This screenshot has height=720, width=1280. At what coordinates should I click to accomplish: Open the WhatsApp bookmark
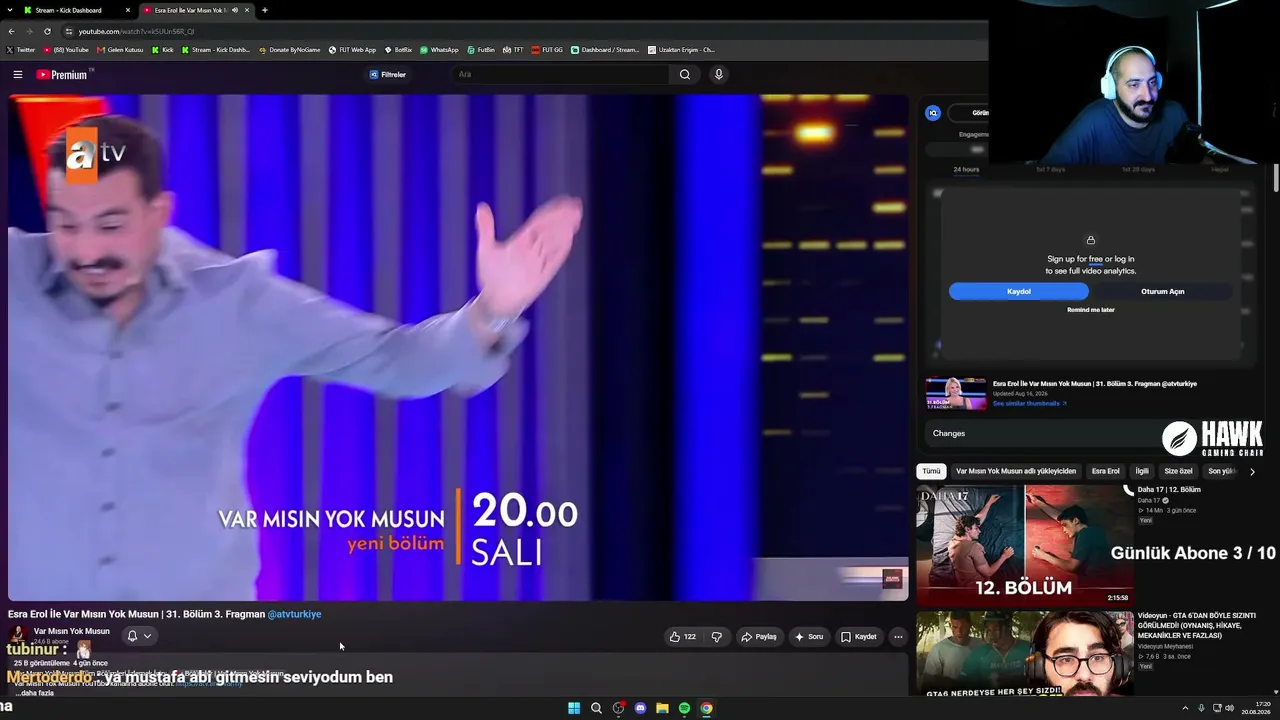pos(439,49)
